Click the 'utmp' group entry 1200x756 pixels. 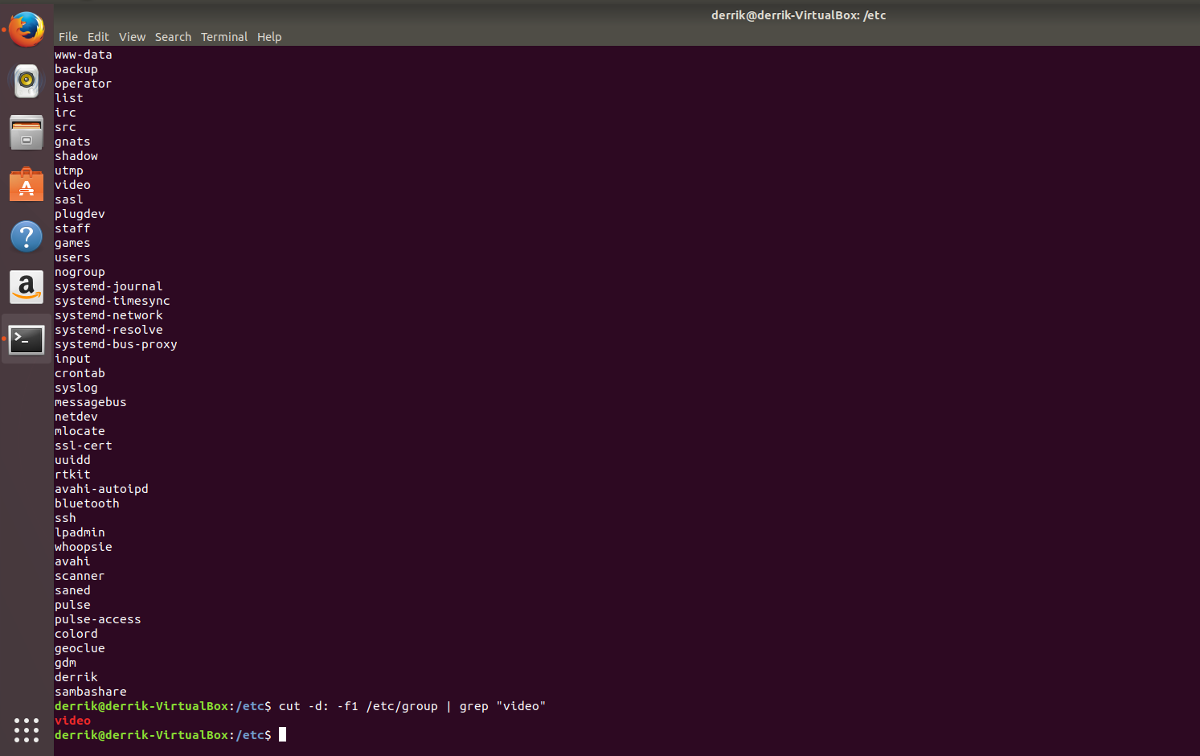pos(69,171)
